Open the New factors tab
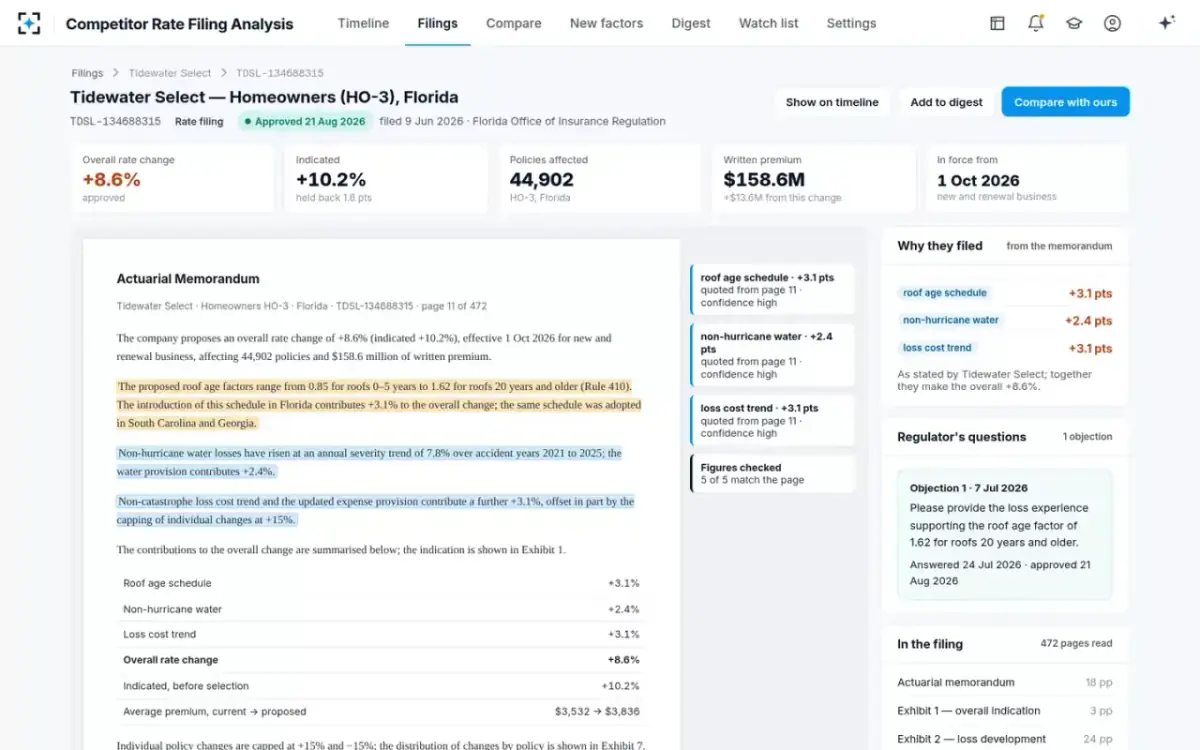This screenshot has height=750, width=1200. click(607, 23)
